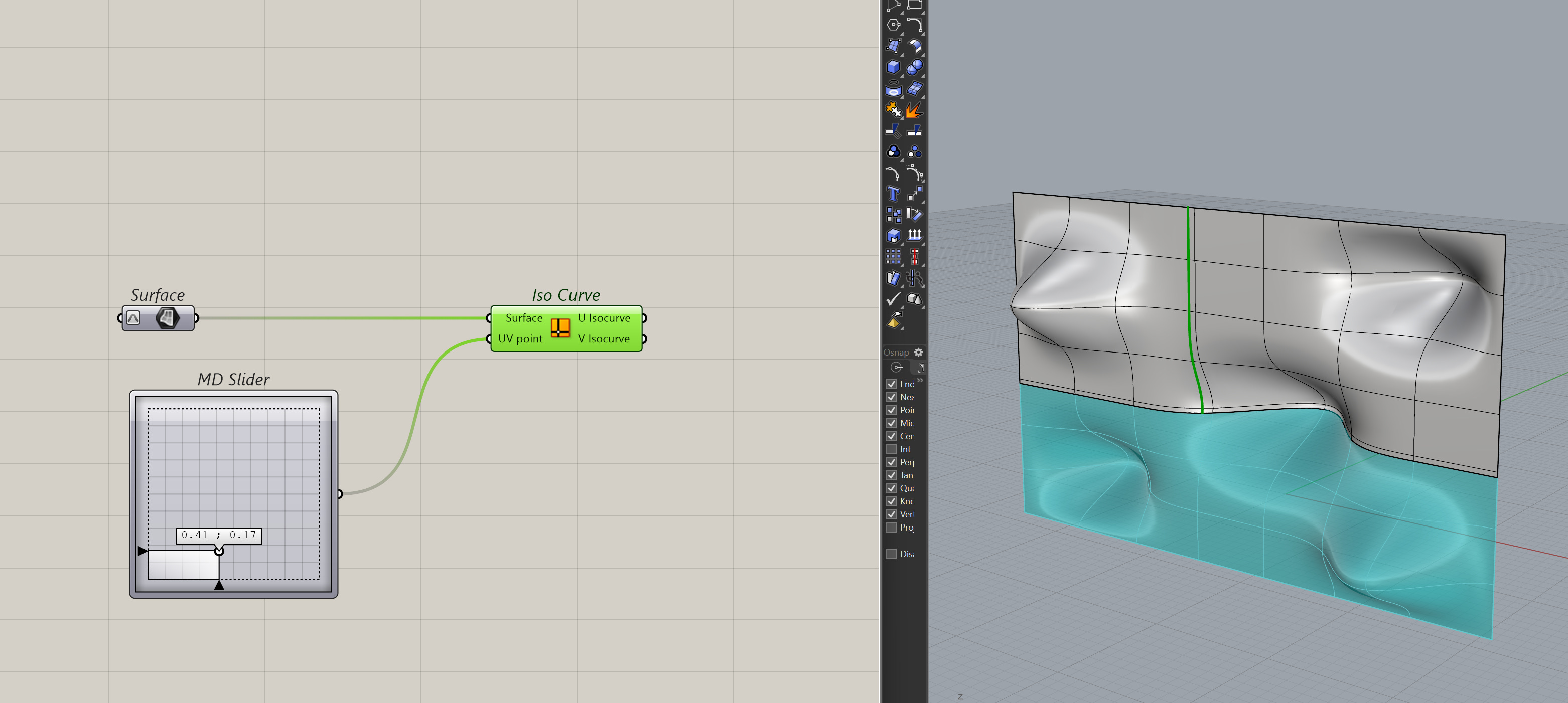The height and width of the screenshot is (703, 1568).
Task: Click the Check objects checkmark icon
Action: click(893, 299)
